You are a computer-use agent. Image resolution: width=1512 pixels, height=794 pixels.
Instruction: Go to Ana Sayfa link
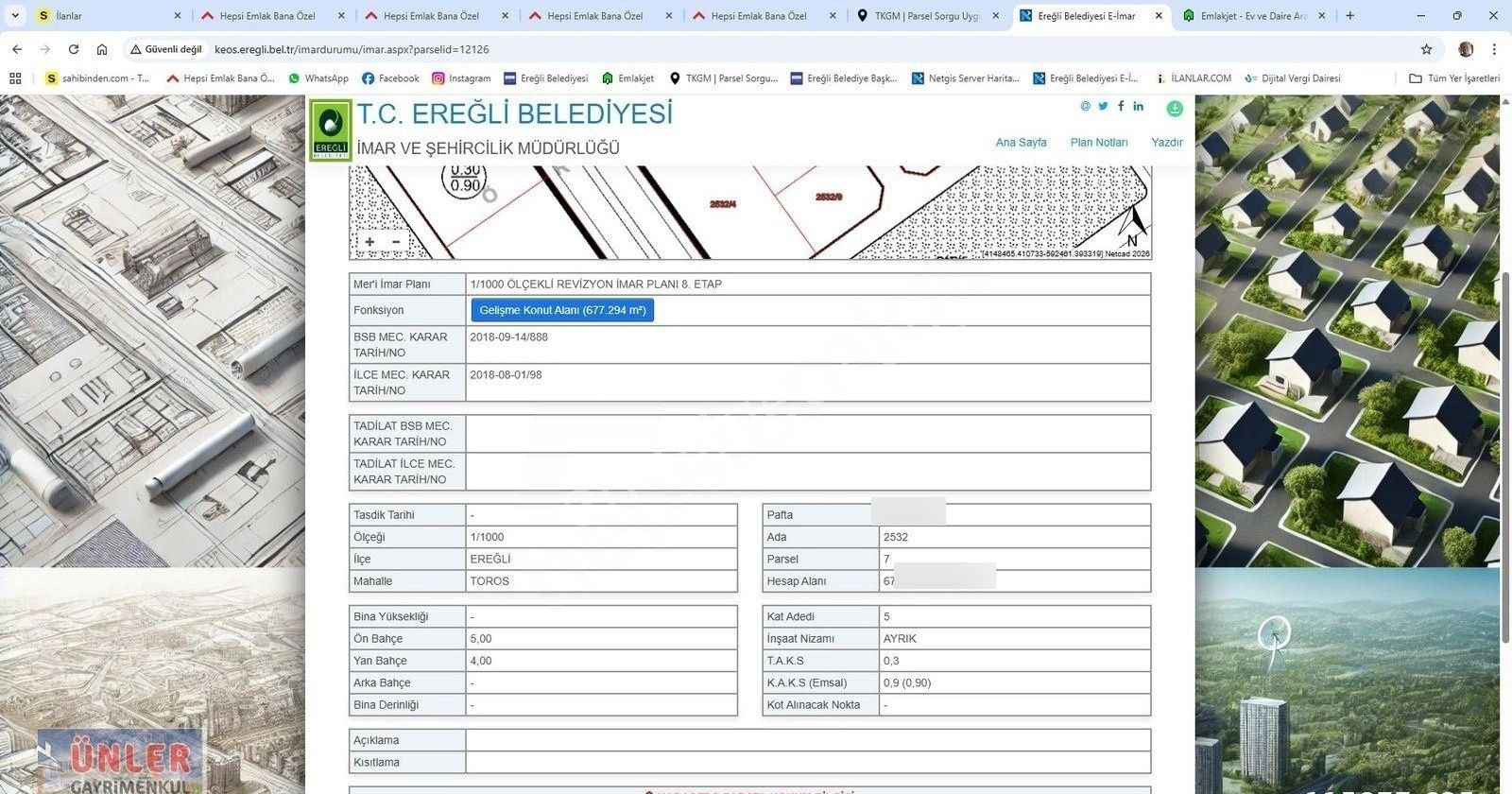[1021, 143]
